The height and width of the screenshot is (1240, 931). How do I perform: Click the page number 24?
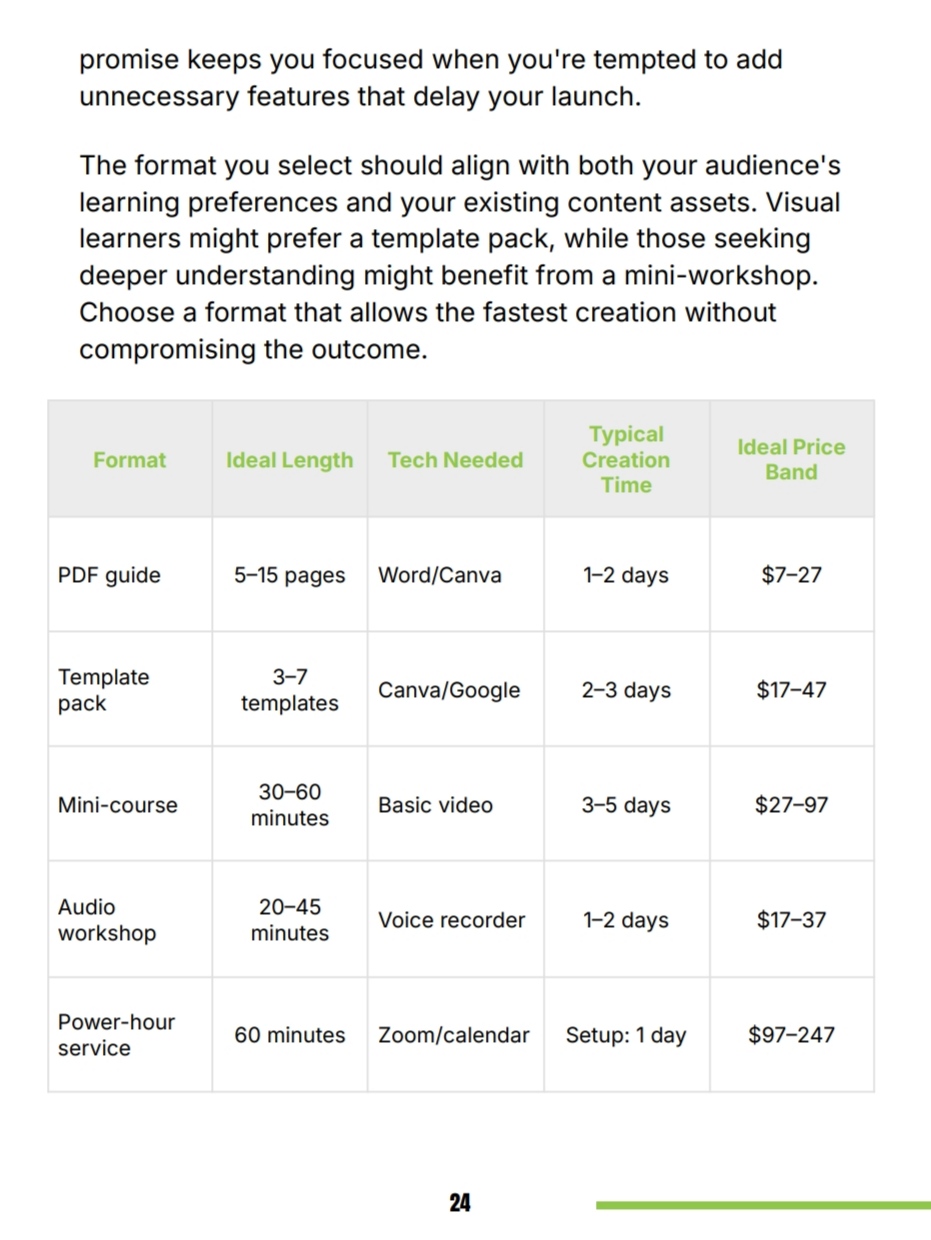[x=460, y=1203]
